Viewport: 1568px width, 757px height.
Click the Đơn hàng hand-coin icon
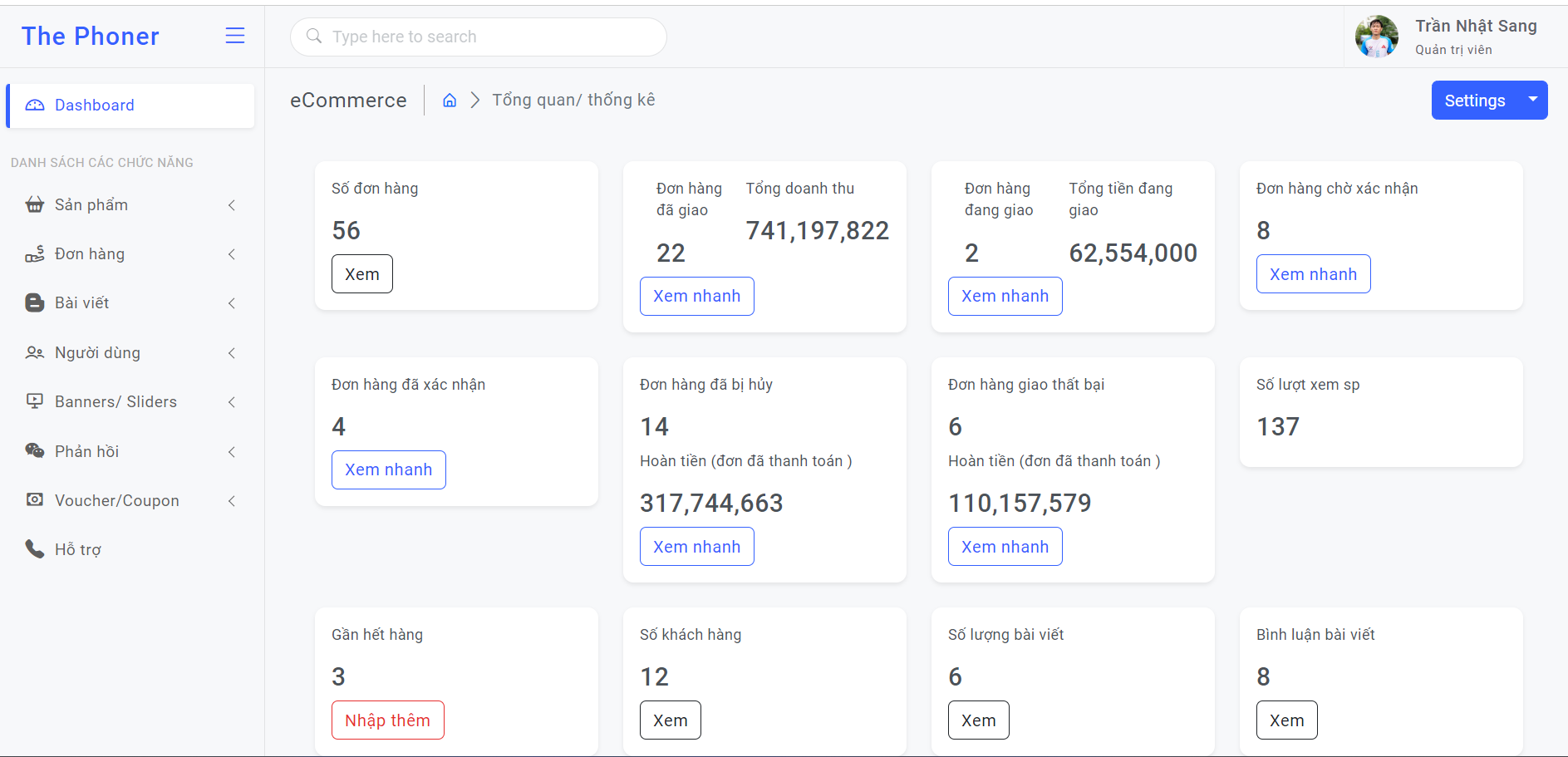(x=35, y=254)
